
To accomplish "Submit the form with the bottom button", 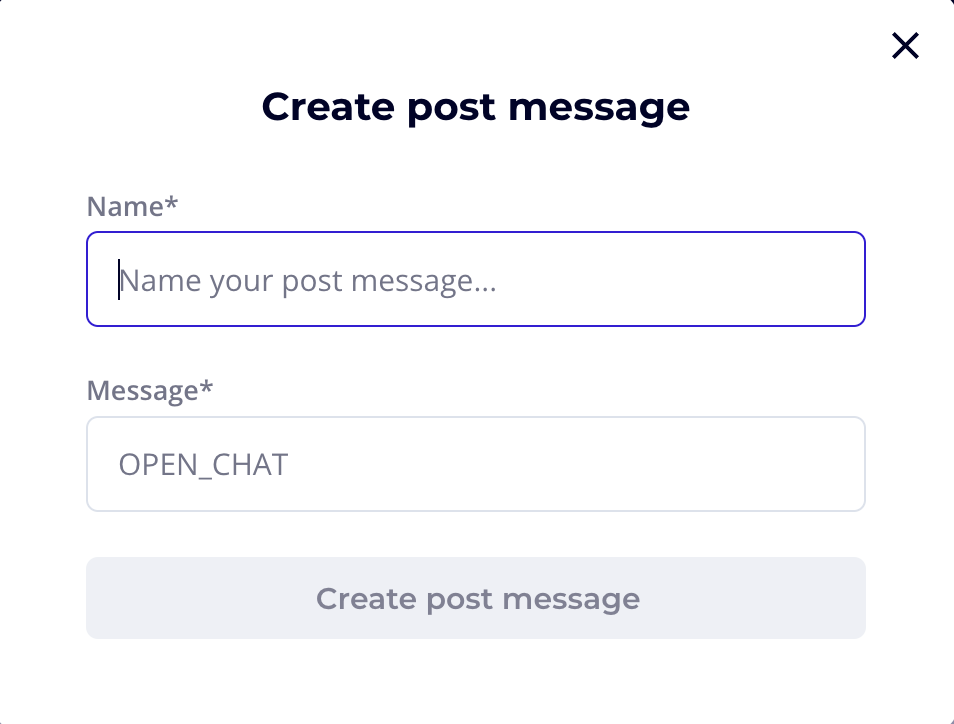I will click(476, 598).
